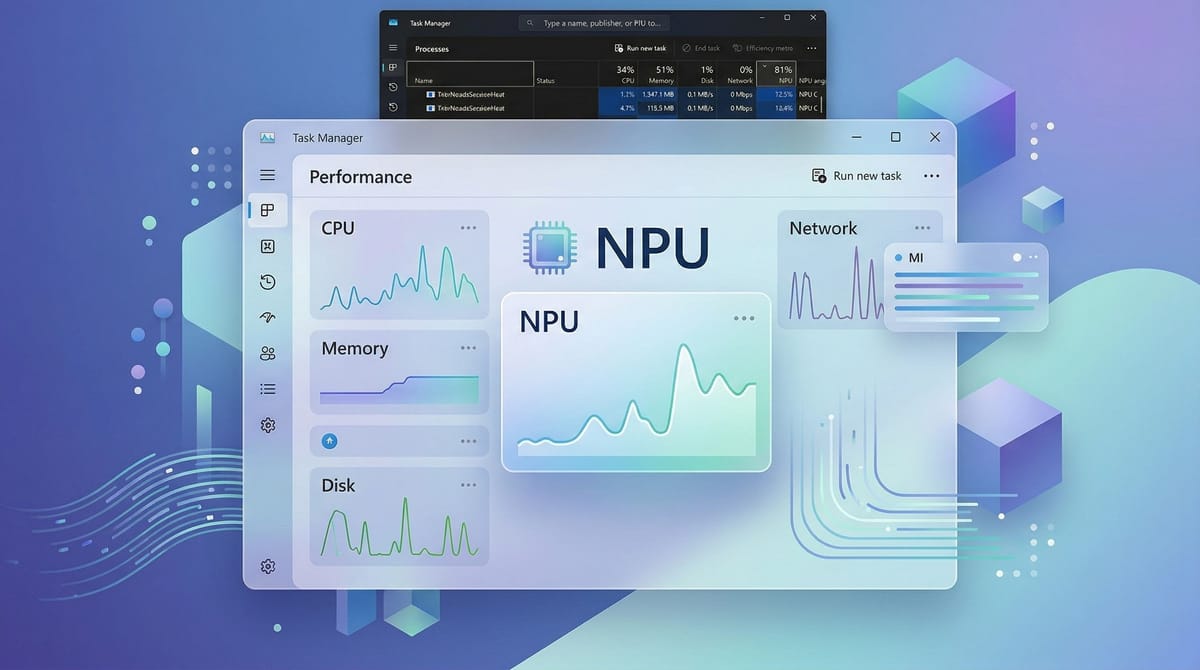Open Settings at the bottom of the sidebar
1200x670 pixels.
tap(267, 565)
